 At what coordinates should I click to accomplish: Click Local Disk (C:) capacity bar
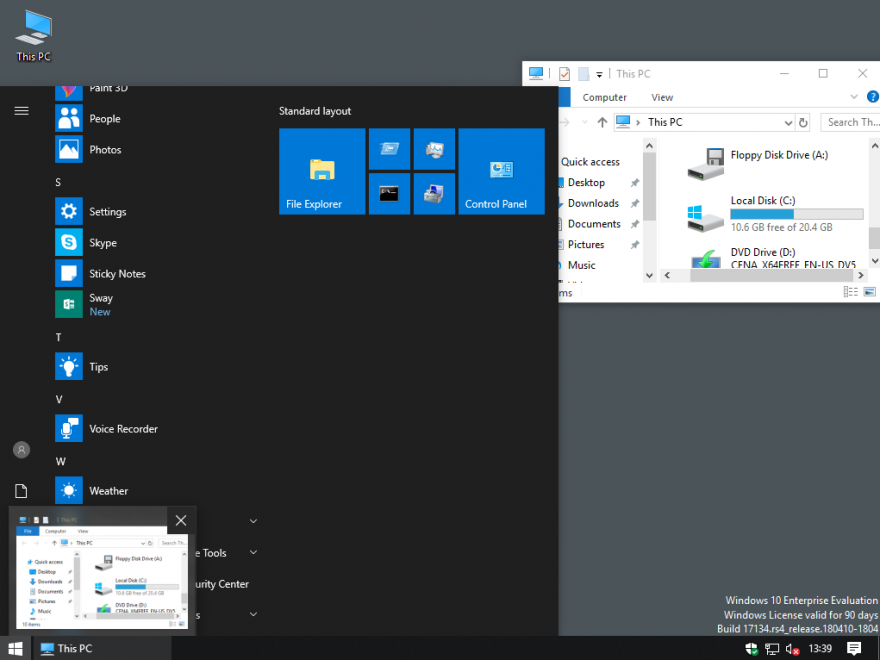coord(796,214)
